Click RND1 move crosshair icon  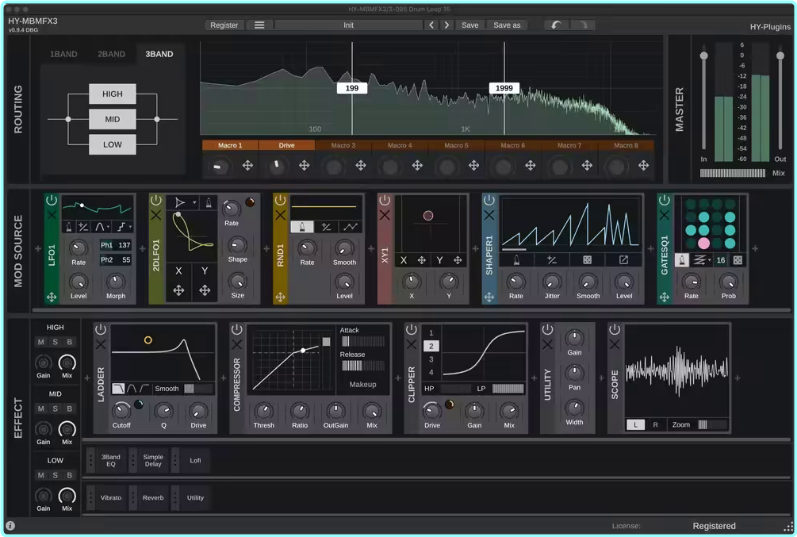point(280,297)
